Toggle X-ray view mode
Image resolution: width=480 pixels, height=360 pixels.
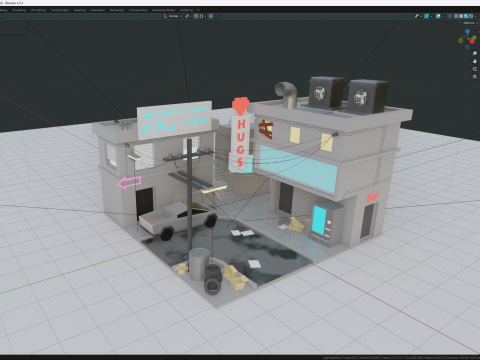pyautogui.click(x=450, y=16)
